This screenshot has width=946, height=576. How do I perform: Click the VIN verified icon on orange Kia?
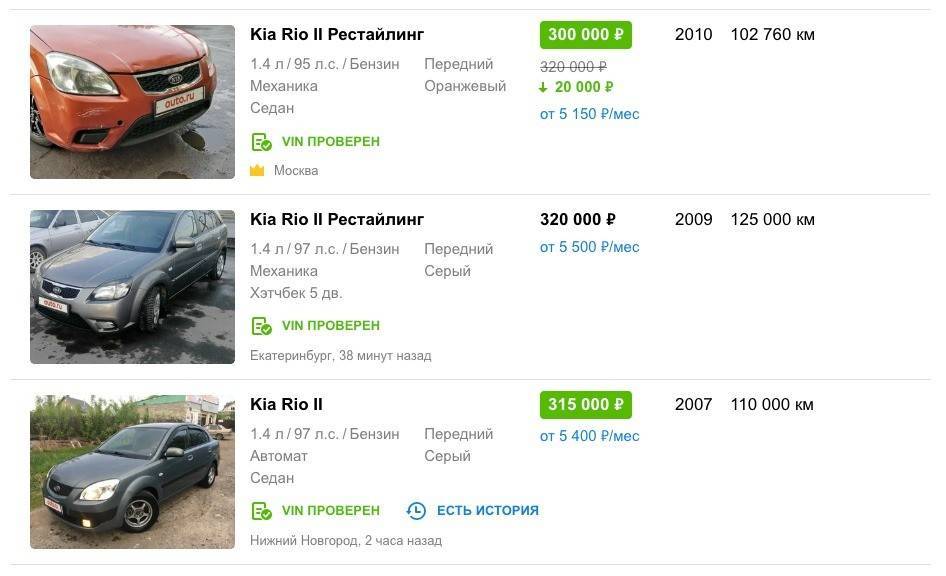[x=261, y=142]
